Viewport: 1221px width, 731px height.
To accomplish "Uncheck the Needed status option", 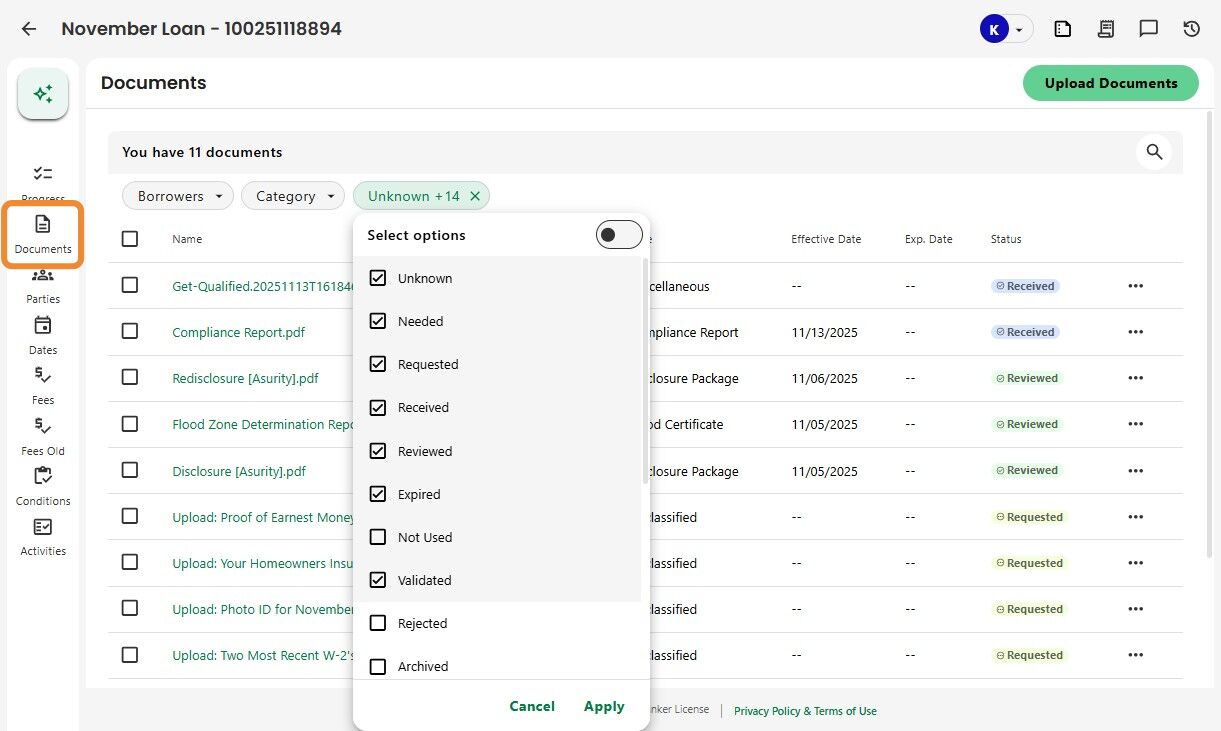I will pos(378,321).
